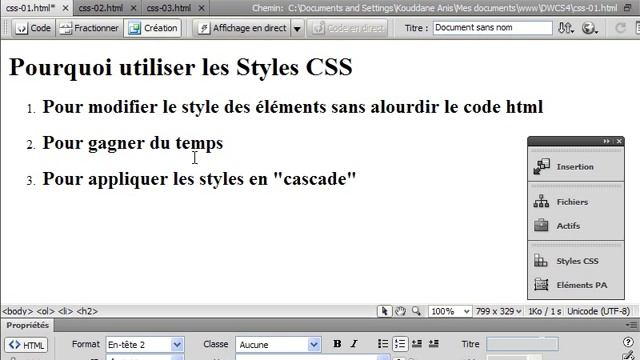
Task: Click the 1Ko / 1 s download size text
Action: (x=545, y=311)
